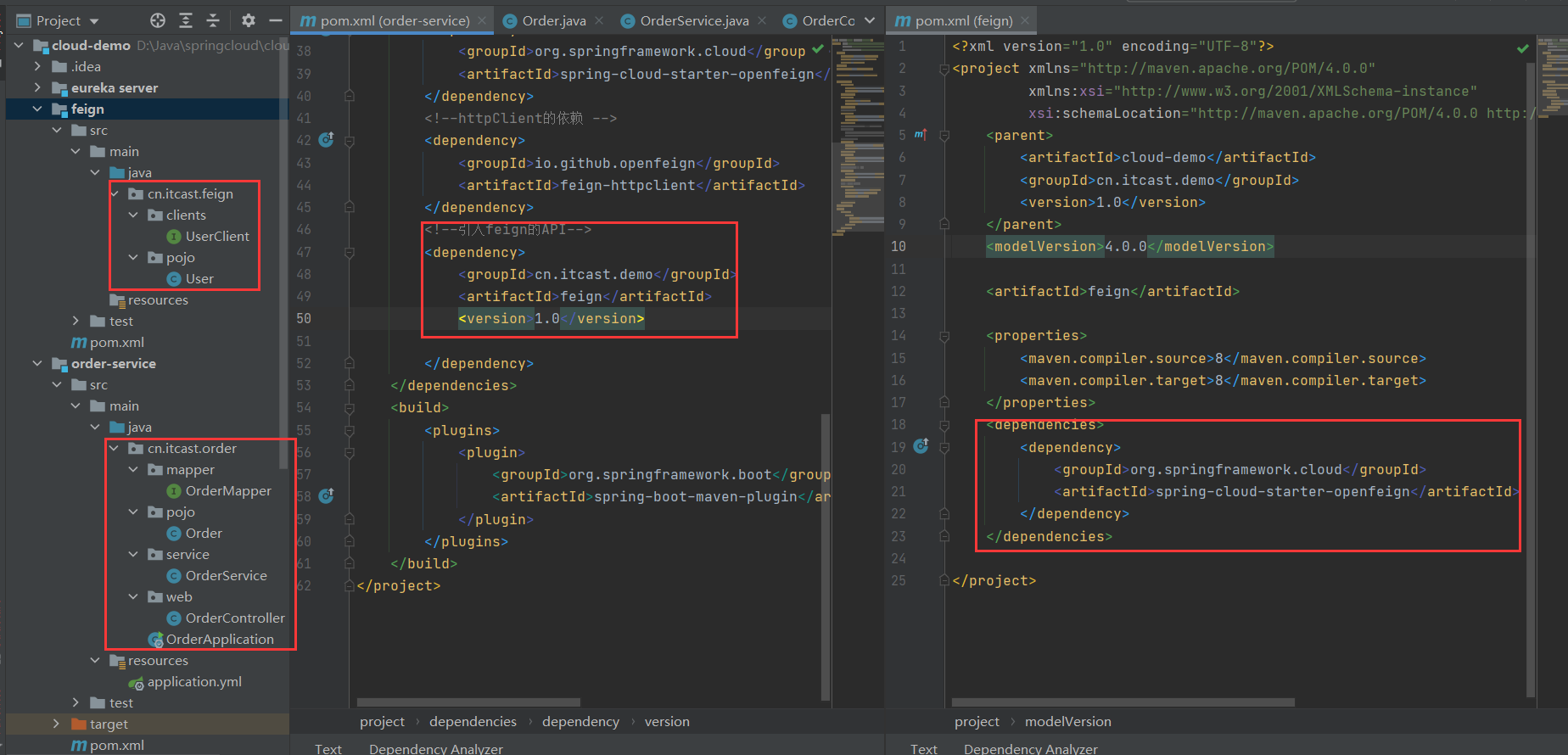Select the Text tab in feign pom editor
The height and width of the screenshot is (755, 1568).
point(923,748)
